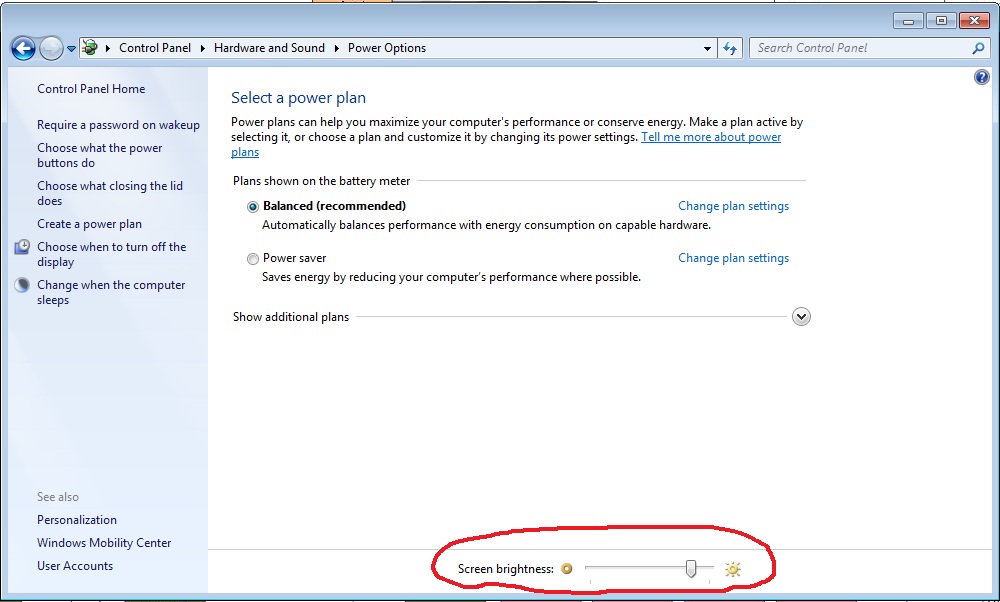Click the back navigation arrow

(x=22, y=48)
